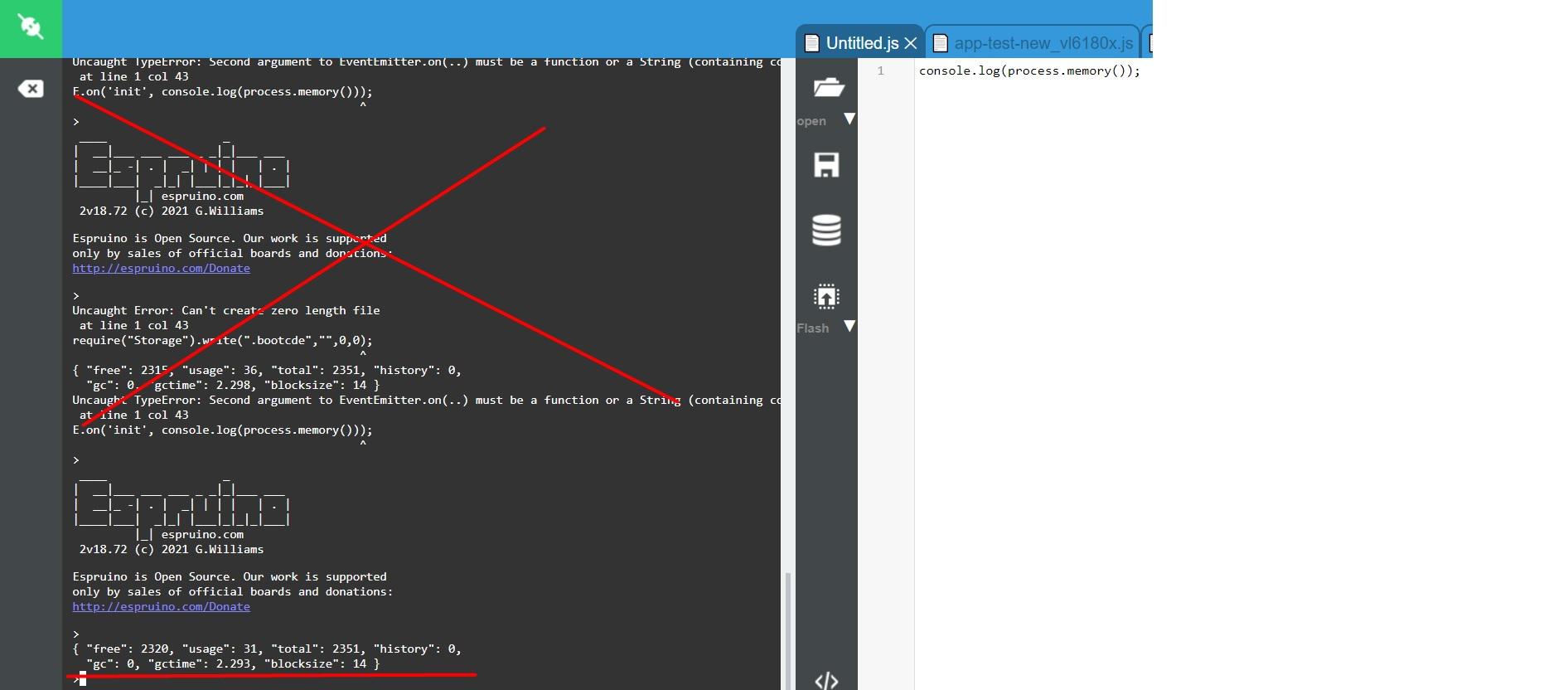Open a file using the folder icon
Image resolution: width=1568 pixels, height=690 pixels.
point(827,87)
